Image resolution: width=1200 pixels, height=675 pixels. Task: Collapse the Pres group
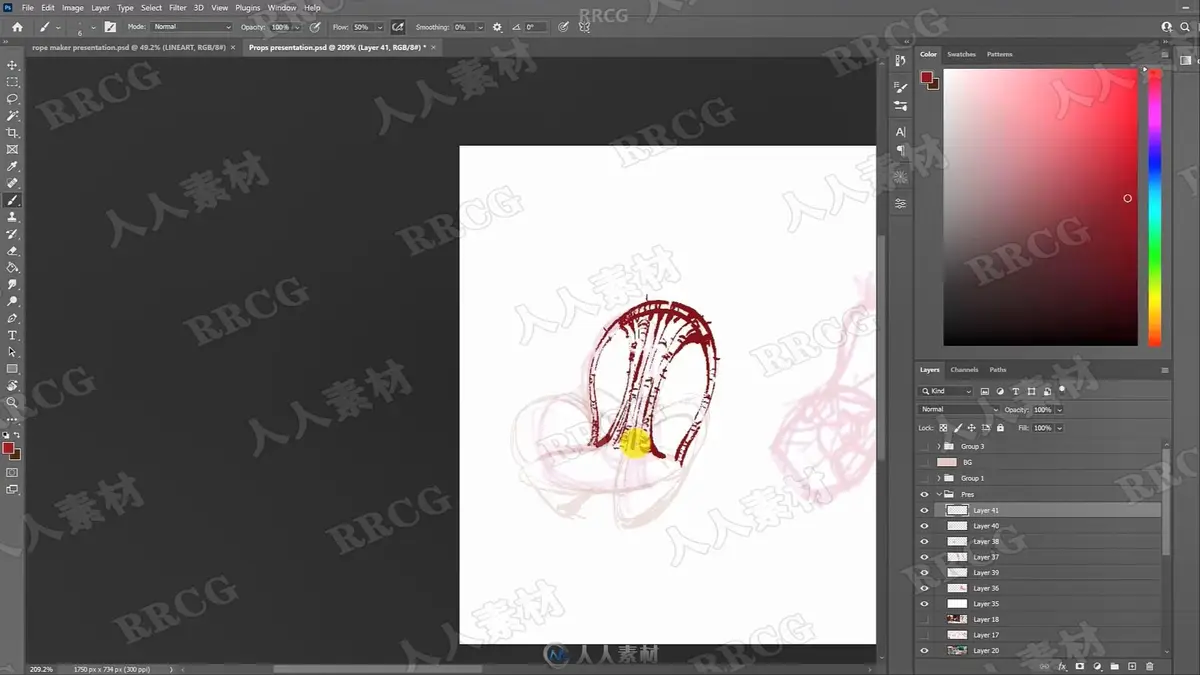click(938, 494)
